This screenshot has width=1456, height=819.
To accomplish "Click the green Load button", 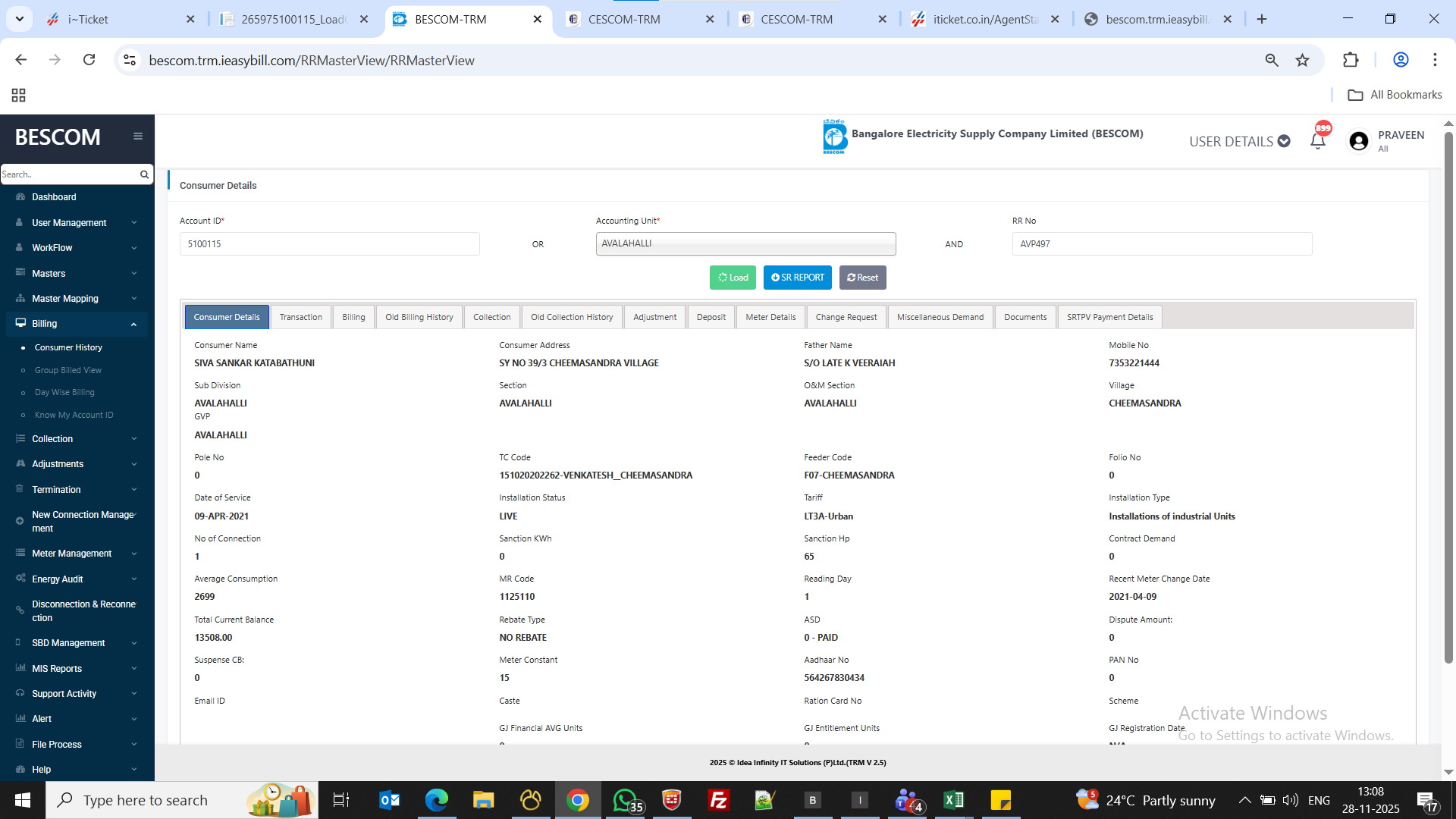I will click(x=733, y=278).
